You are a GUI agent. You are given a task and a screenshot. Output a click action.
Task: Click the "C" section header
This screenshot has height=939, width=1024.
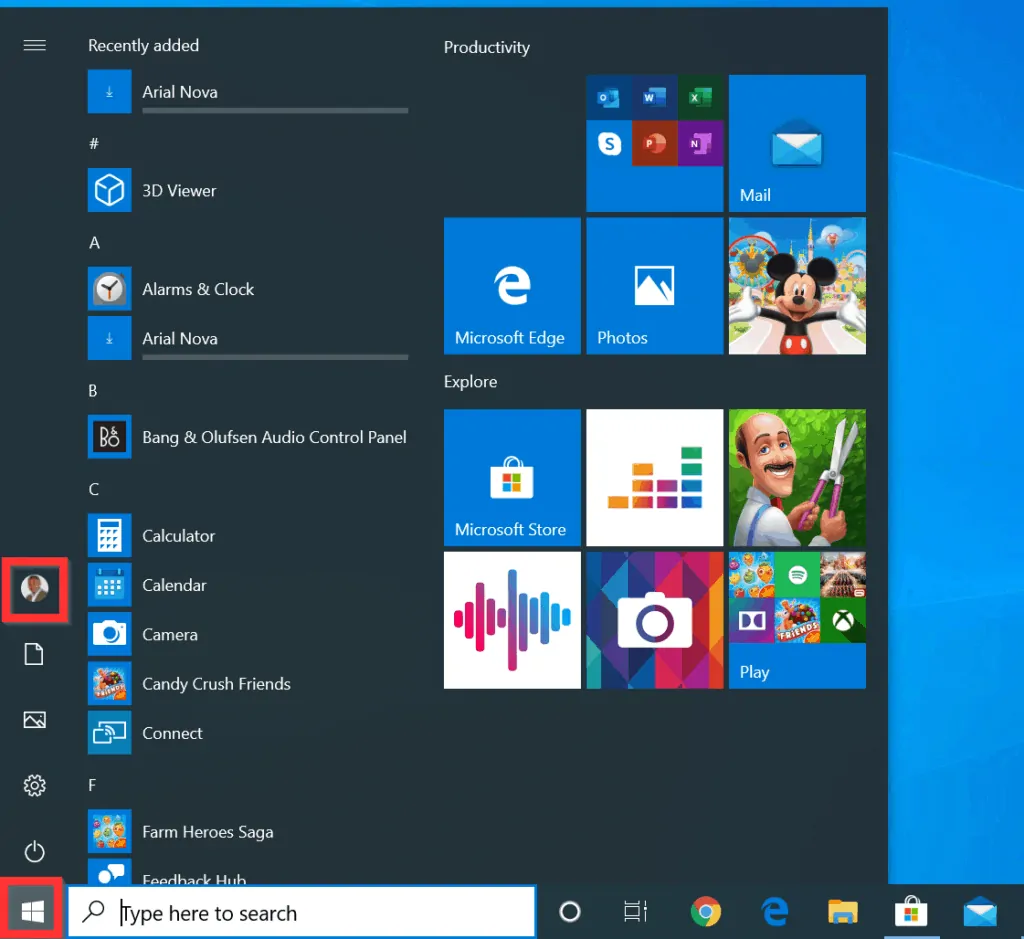point(93,489)
